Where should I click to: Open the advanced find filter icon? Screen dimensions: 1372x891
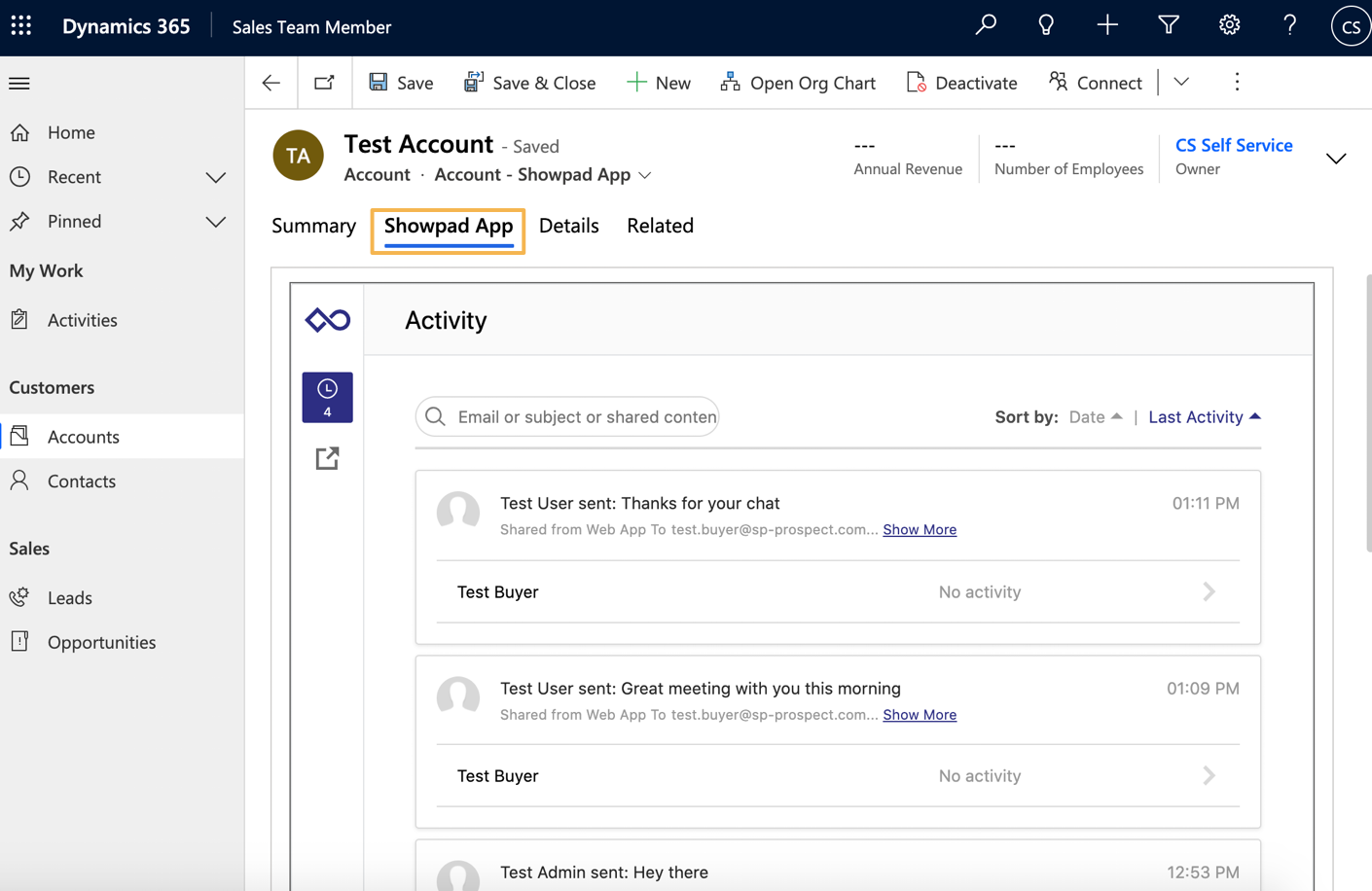(1168, 26)
